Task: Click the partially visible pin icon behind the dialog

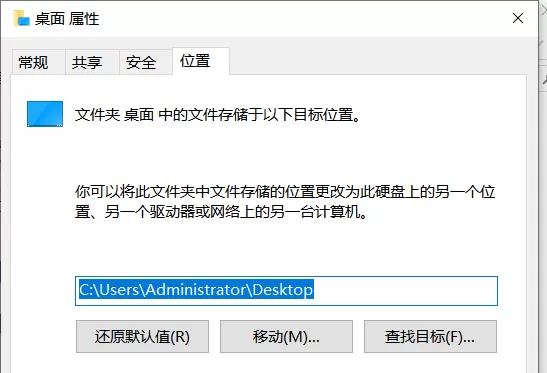Action: click(544, 80)
